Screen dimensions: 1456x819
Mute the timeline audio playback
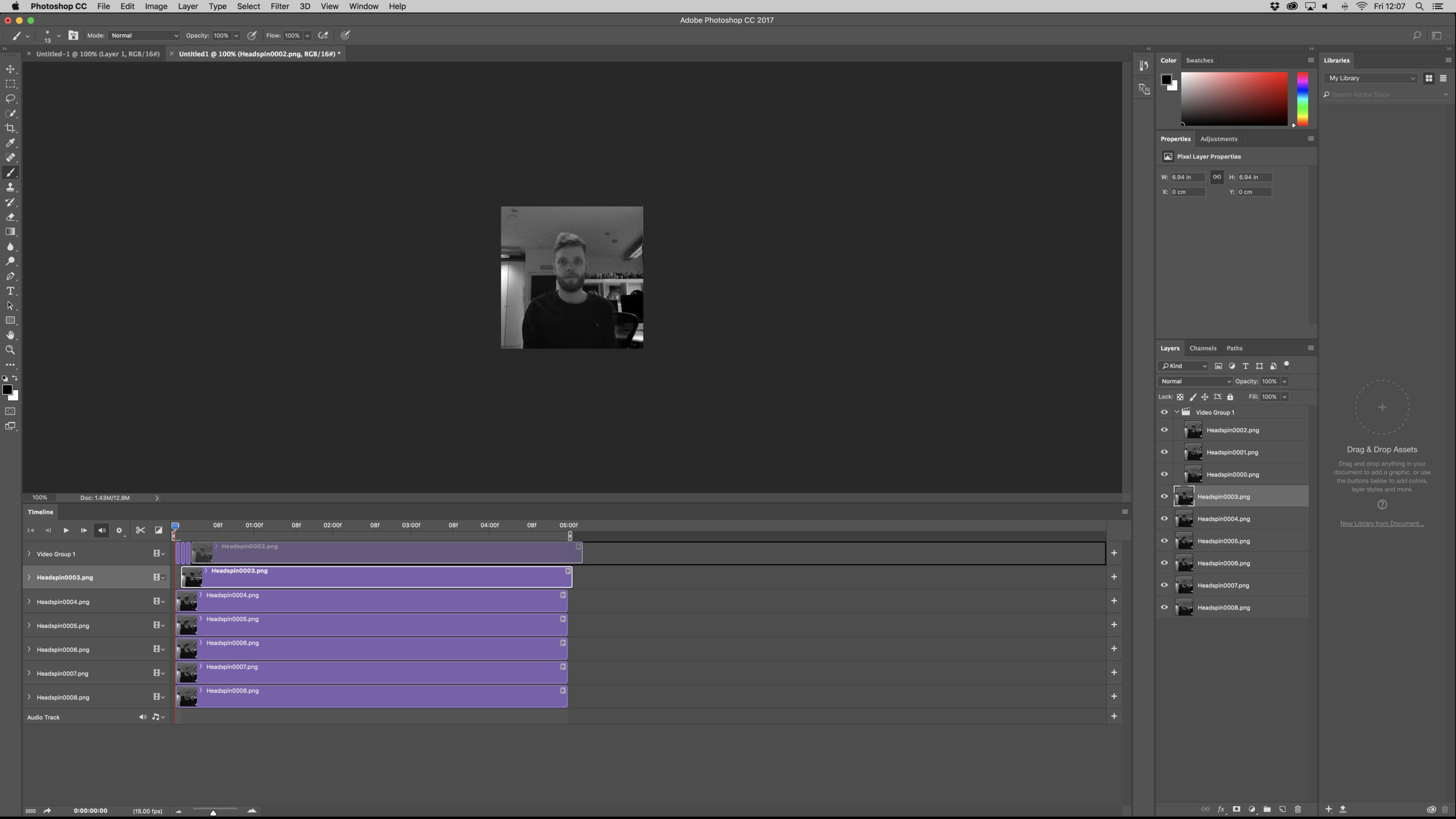(x=102, y=530)
